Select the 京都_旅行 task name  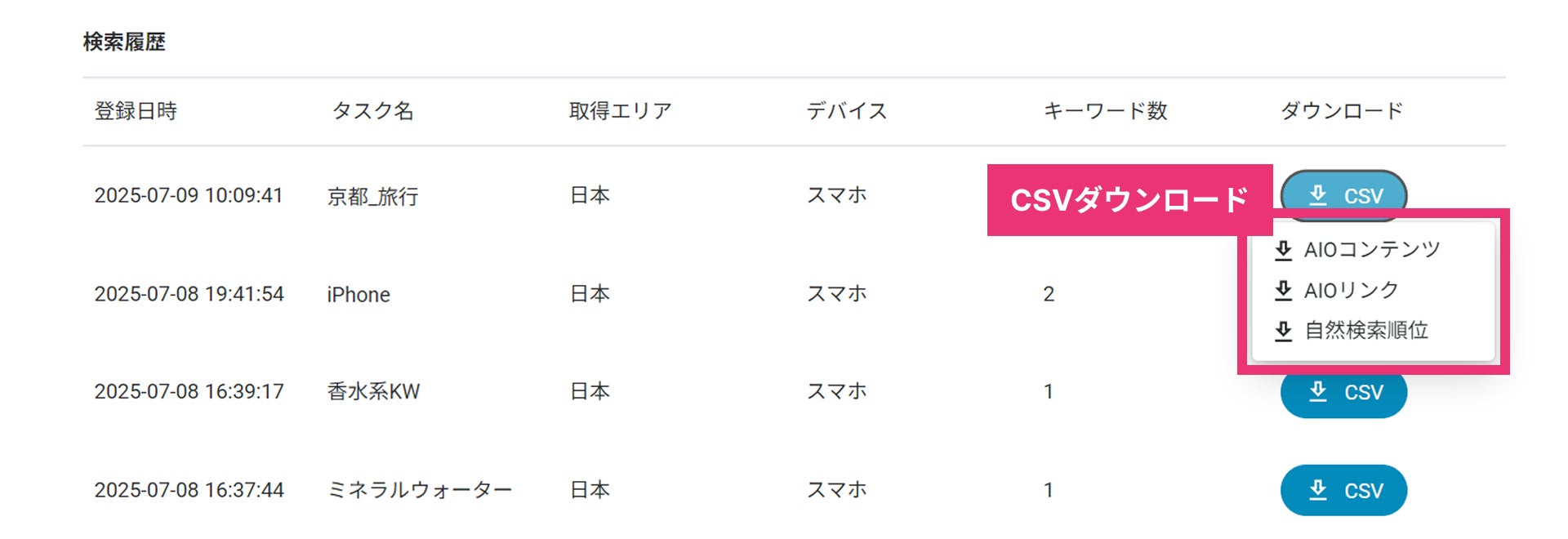[x=372, y=196]
